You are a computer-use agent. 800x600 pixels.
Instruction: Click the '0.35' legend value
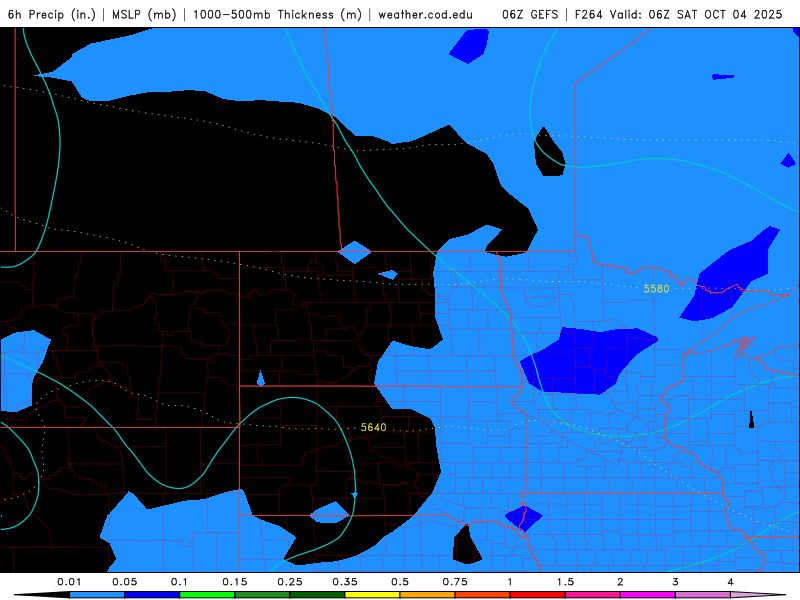pos(345,582)
